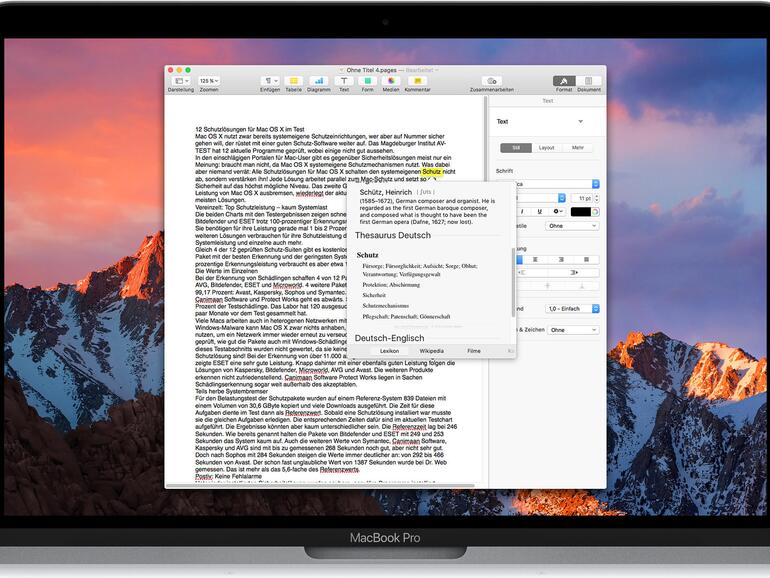
Task: Switch to the Stil tab
Action: pyautogui.click(x=516, y=148)
